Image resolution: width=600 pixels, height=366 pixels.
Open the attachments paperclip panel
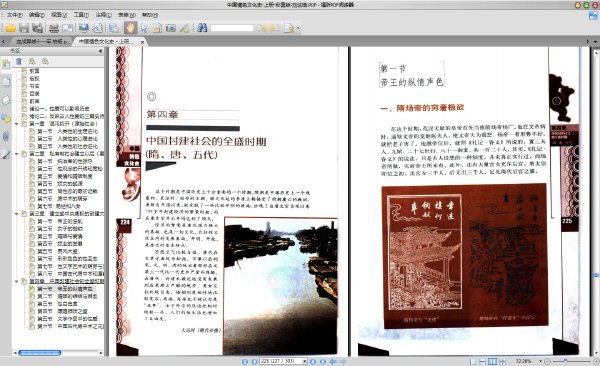pyautogui.click(x=6, y=137)
